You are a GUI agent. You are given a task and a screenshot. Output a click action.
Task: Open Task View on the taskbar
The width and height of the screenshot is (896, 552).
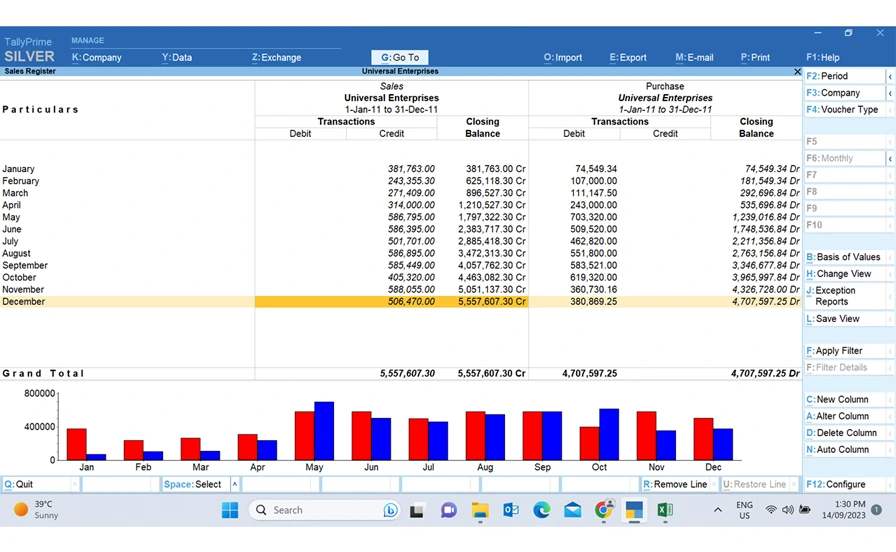[x=417, y=510]
